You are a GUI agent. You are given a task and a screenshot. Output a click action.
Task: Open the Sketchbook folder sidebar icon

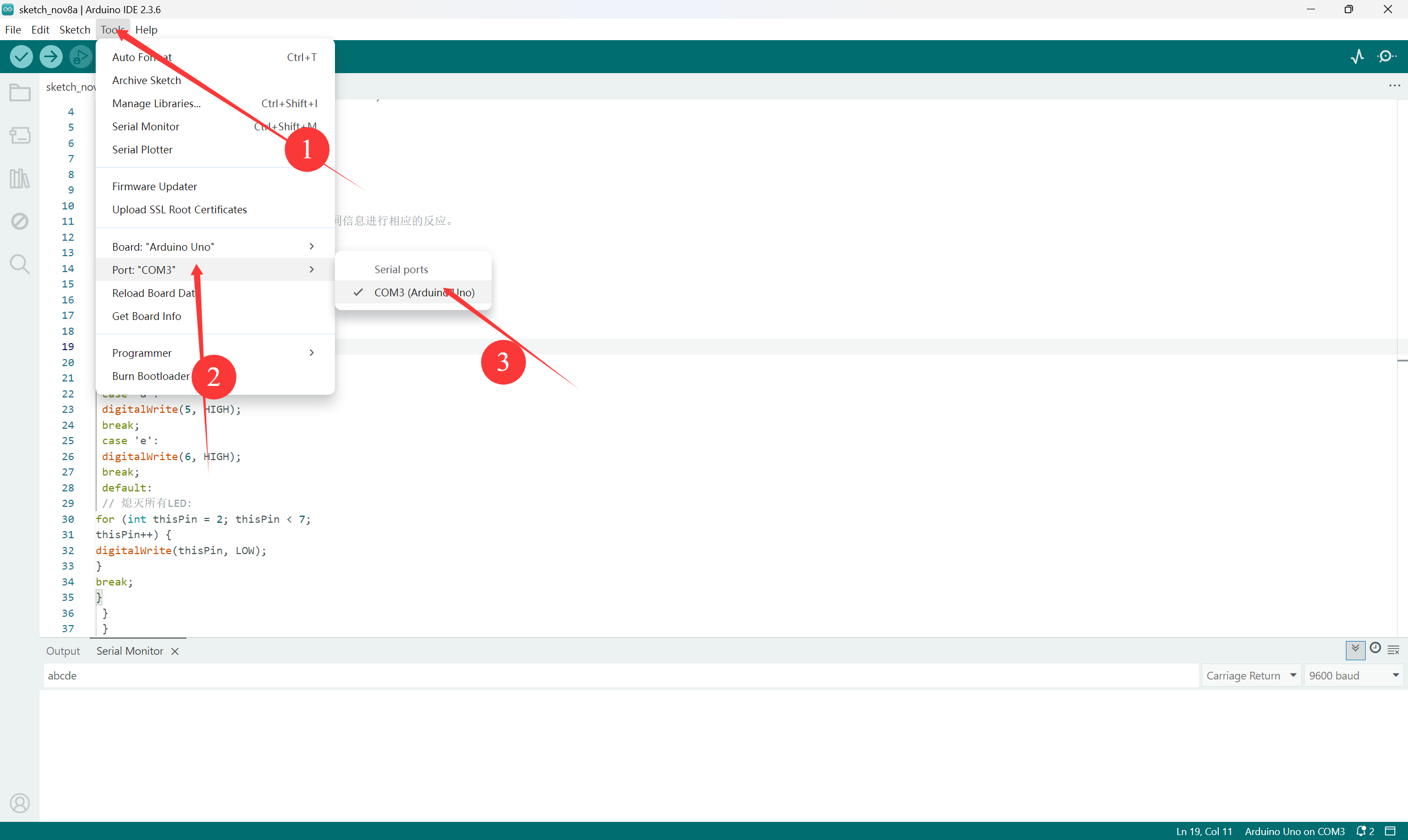(20, 93)
